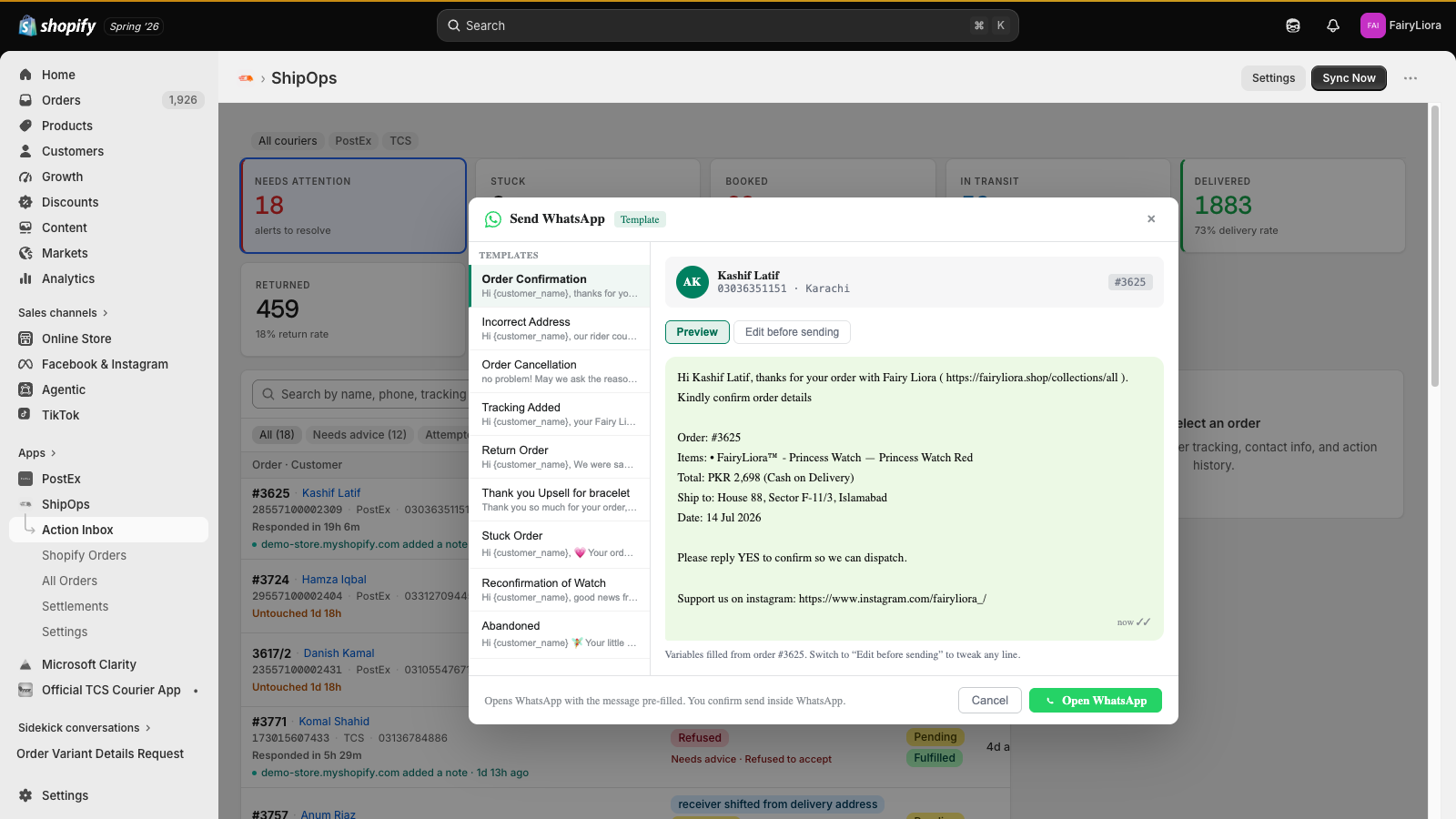Click the FairyLiora account avatar
The height and width of the screenshot is (819, 1456).
1372,25
